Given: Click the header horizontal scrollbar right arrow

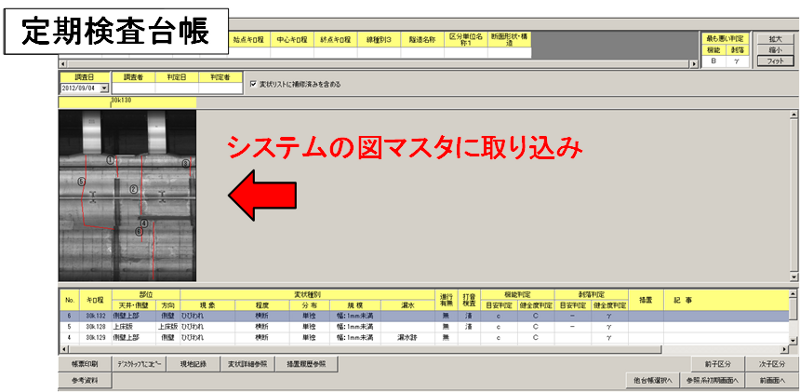Looking at the screenshot, I should [x=693, y=64].
